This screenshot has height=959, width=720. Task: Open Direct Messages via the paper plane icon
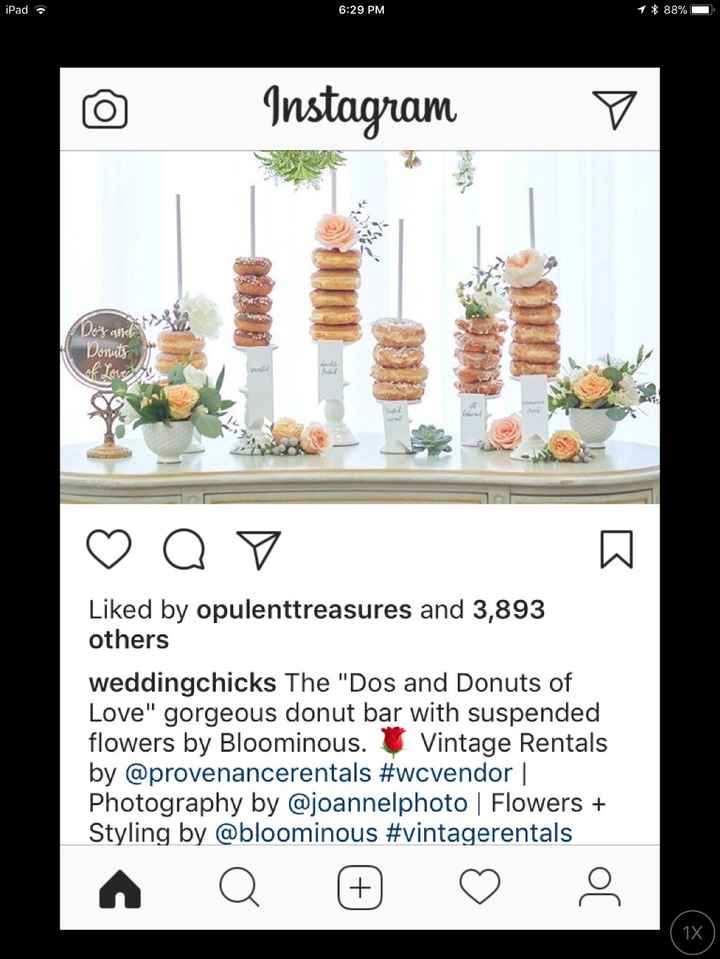click(x=616, y=108)
